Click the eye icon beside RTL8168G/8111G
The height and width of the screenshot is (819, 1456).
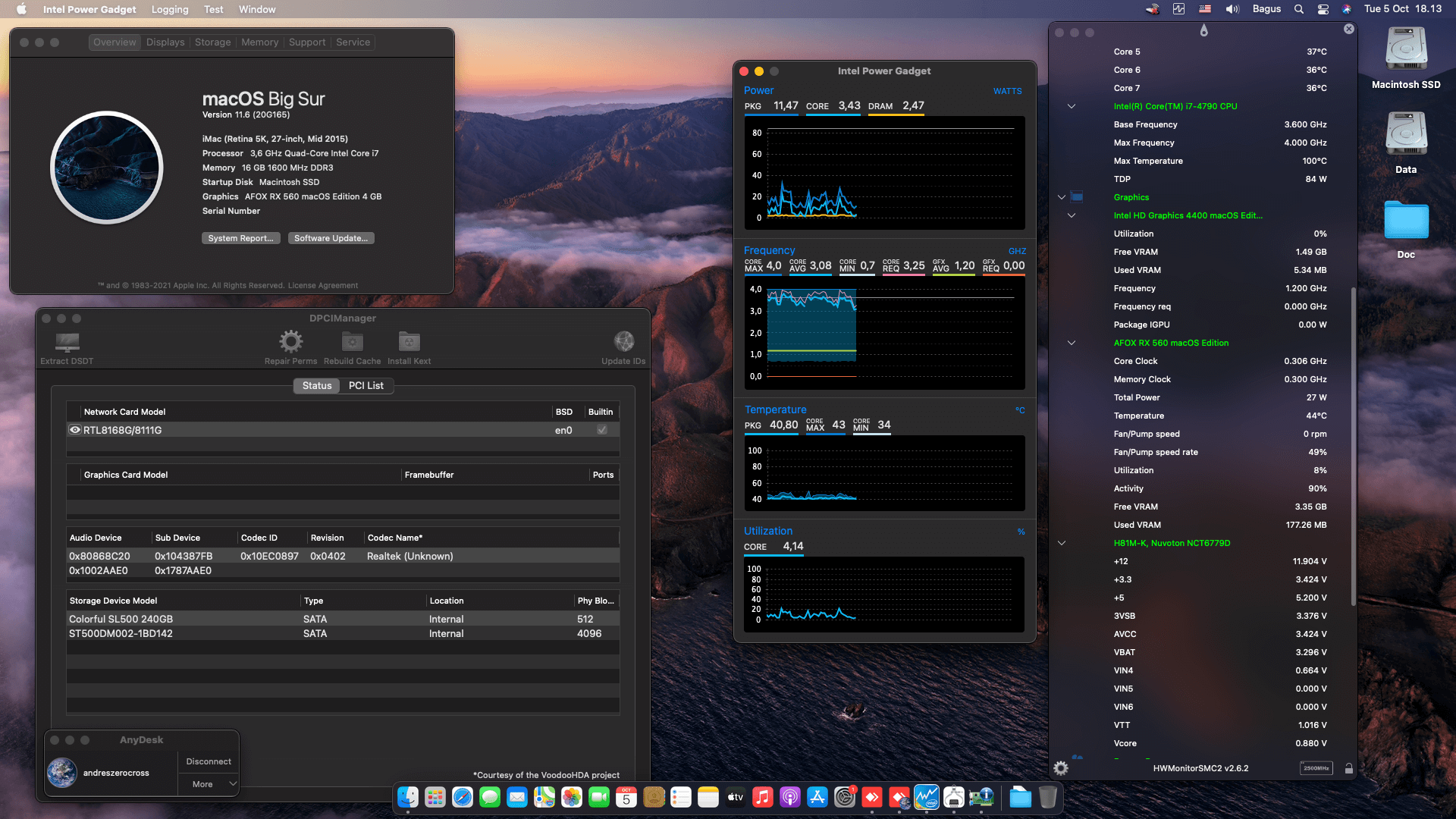point(75,430)
